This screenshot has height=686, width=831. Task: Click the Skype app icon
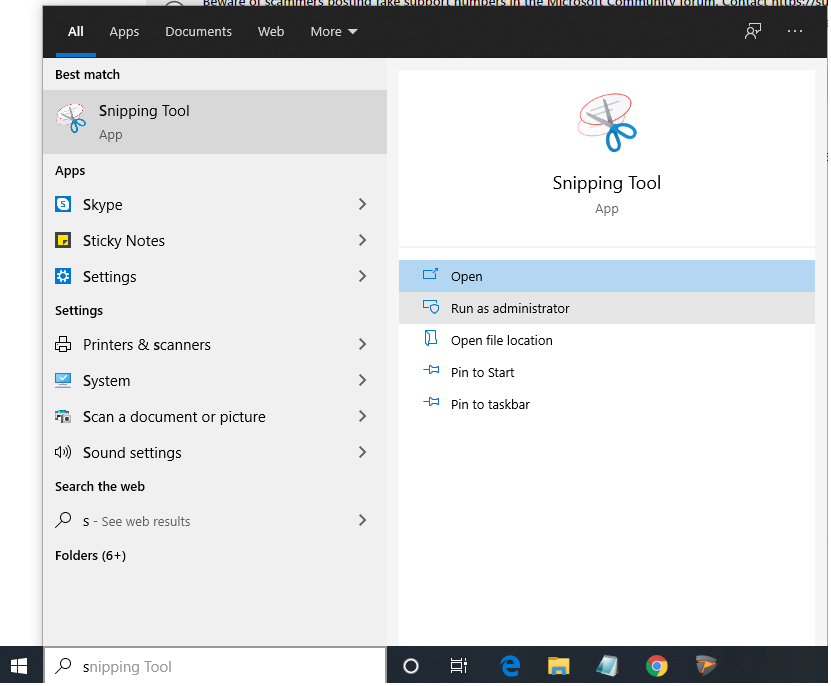(x=63, y=205)
